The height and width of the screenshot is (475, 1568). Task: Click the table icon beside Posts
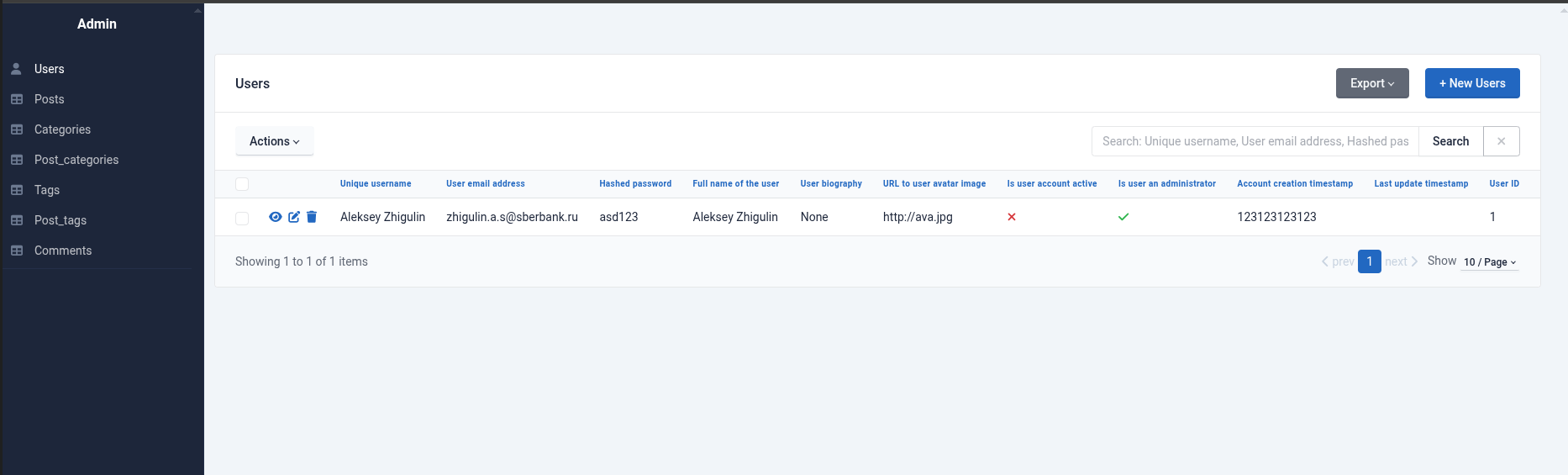click(17, 99)
